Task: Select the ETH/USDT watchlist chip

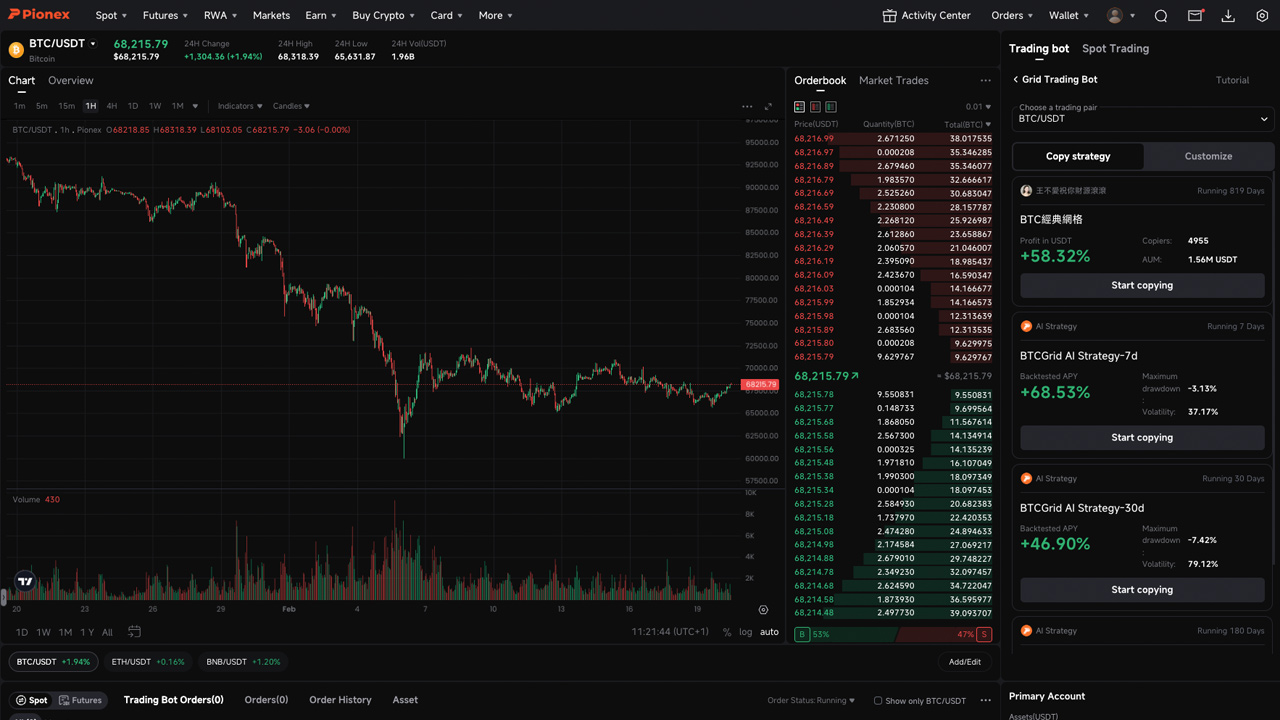Action: click(148, 662)
